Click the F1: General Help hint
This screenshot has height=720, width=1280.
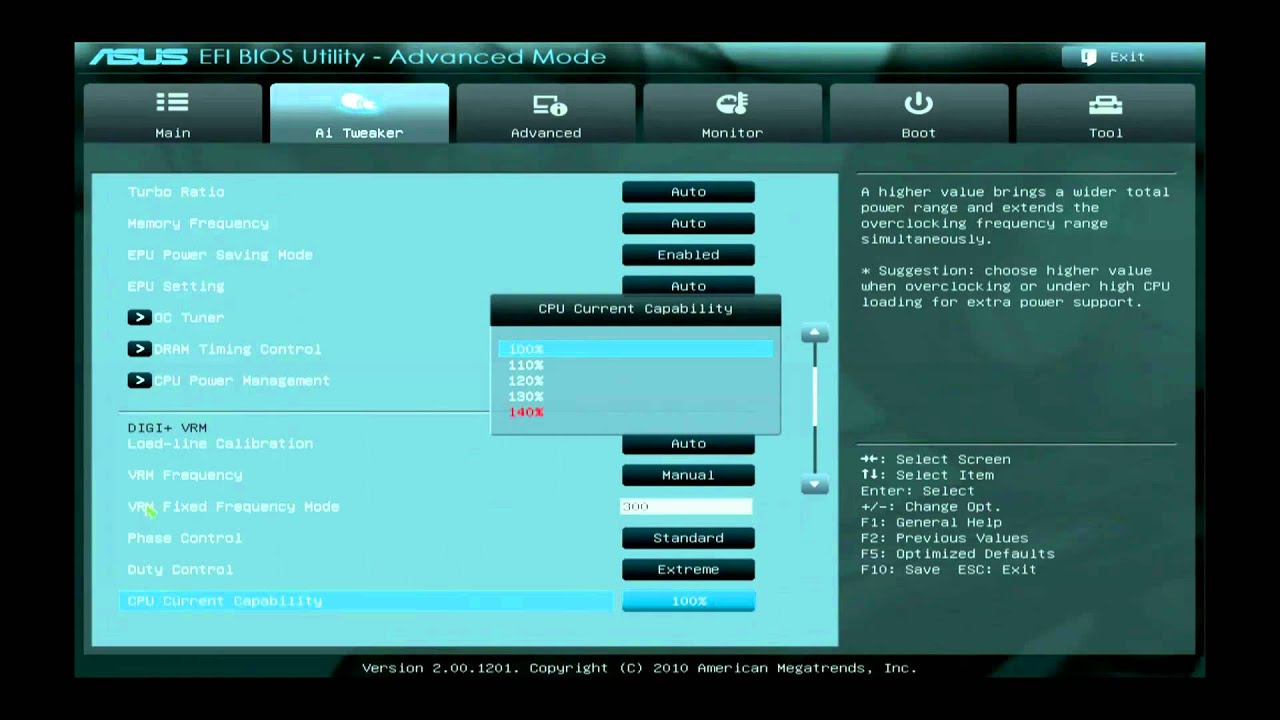pyautogui.click(x=931, y=522)
